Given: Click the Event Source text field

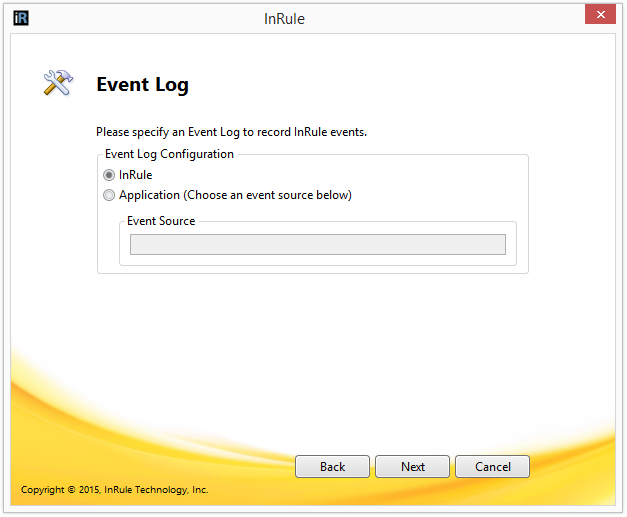Looking at the screenshot, I should pyautogui.click(x=317, y=244).
